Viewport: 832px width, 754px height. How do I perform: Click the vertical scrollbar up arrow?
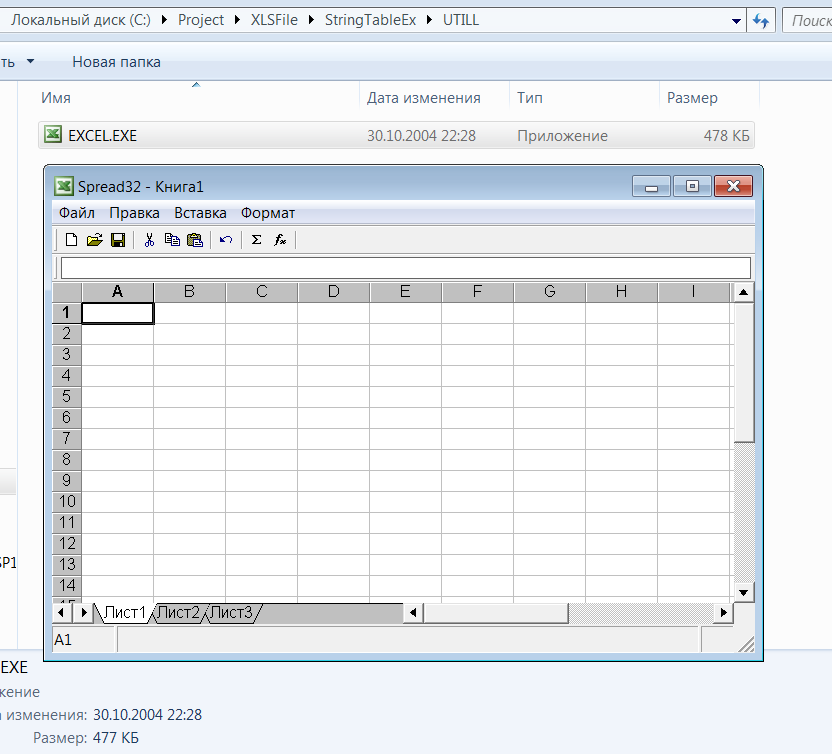click(743, 292)
